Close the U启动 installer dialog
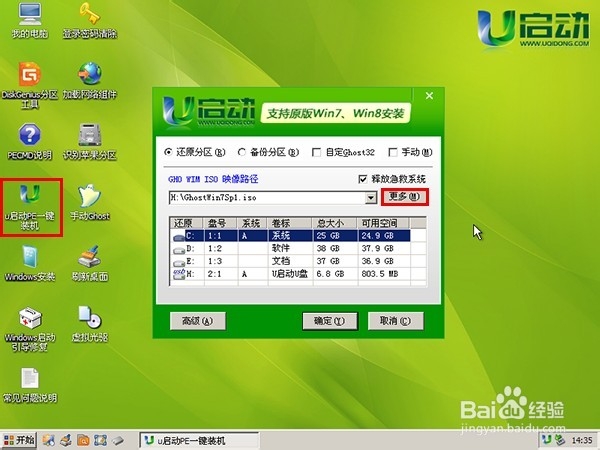This screenshot has height=450, width=600. (x=429, y=96)
